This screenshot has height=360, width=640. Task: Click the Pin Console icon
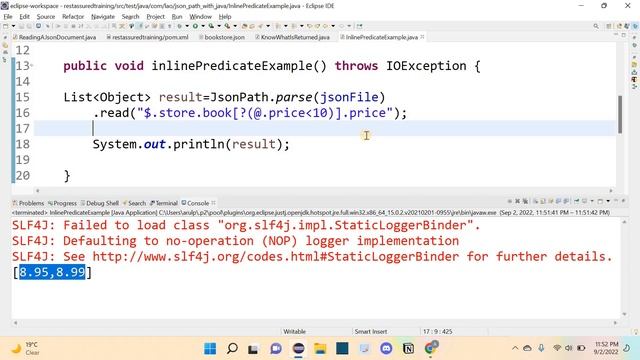(576, 201)
